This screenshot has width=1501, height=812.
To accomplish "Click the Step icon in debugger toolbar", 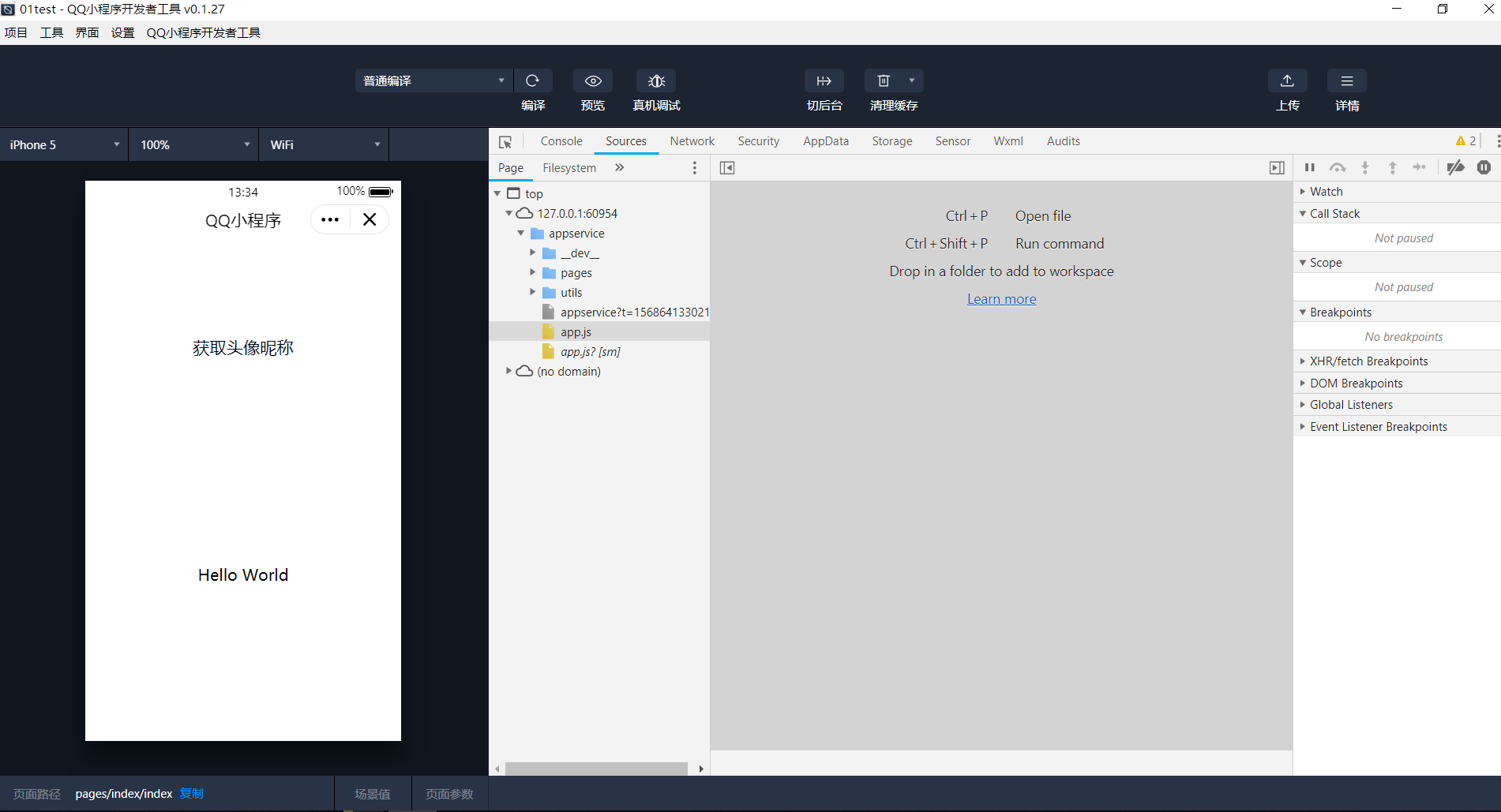I will pyautogui.click(x=1420, y=167).
